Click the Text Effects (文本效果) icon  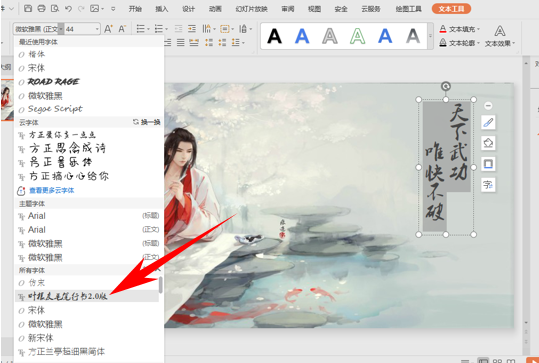(500, 31)
